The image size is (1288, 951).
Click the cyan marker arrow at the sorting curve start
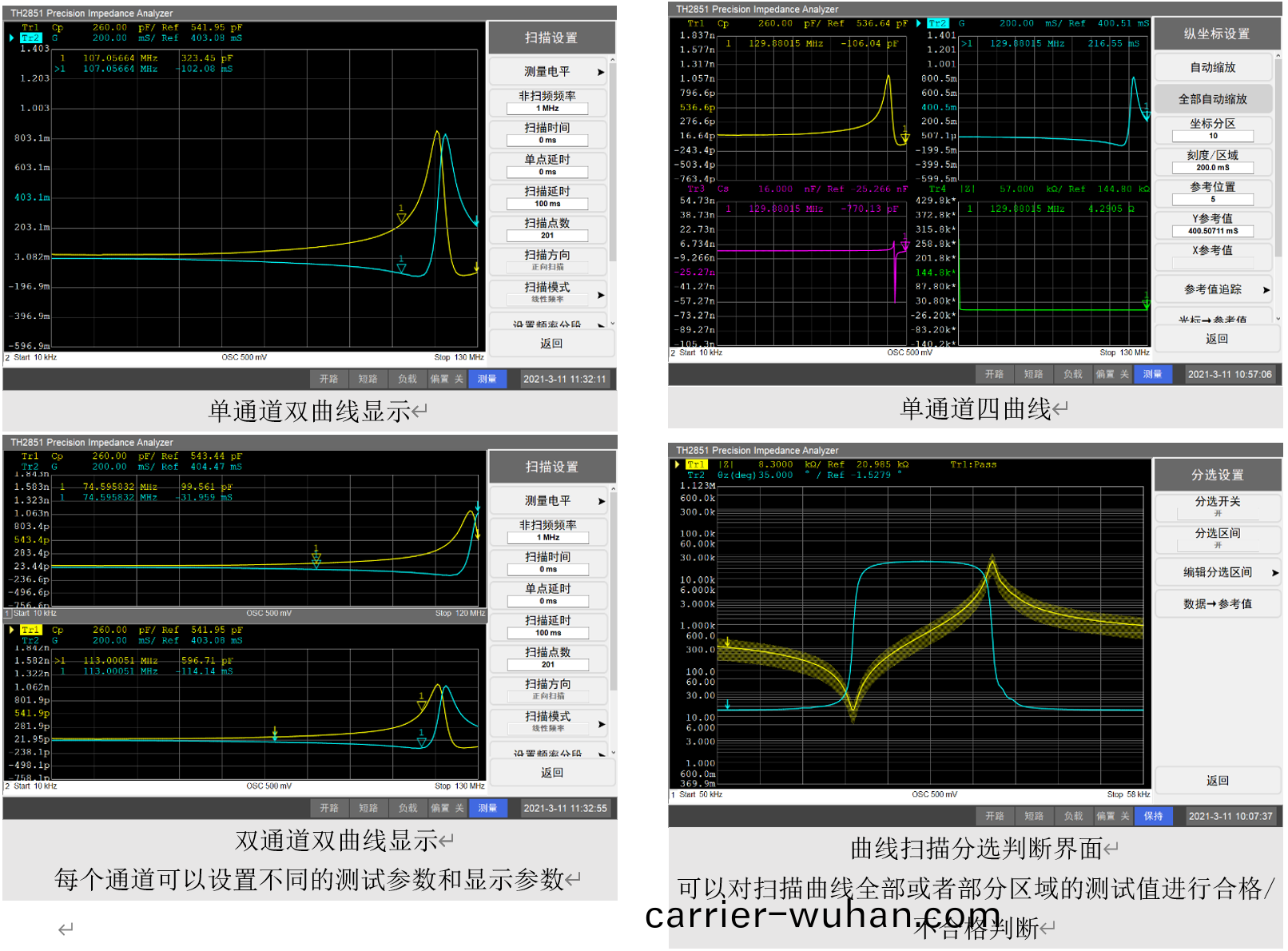pos(728,705)
